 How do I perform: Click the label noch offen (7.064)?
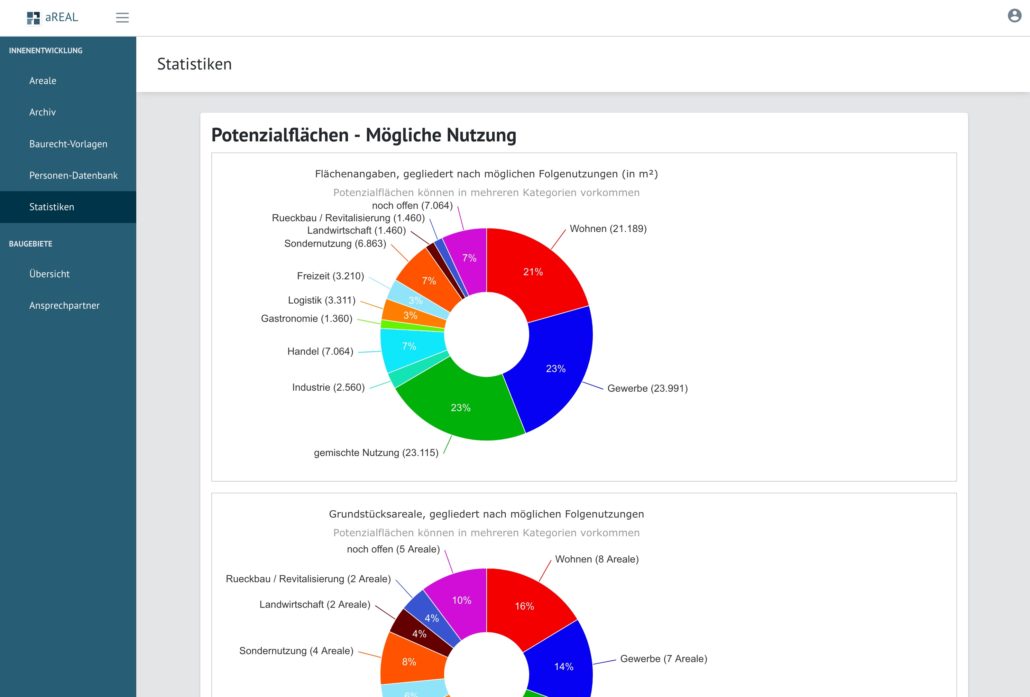(413, 206)
